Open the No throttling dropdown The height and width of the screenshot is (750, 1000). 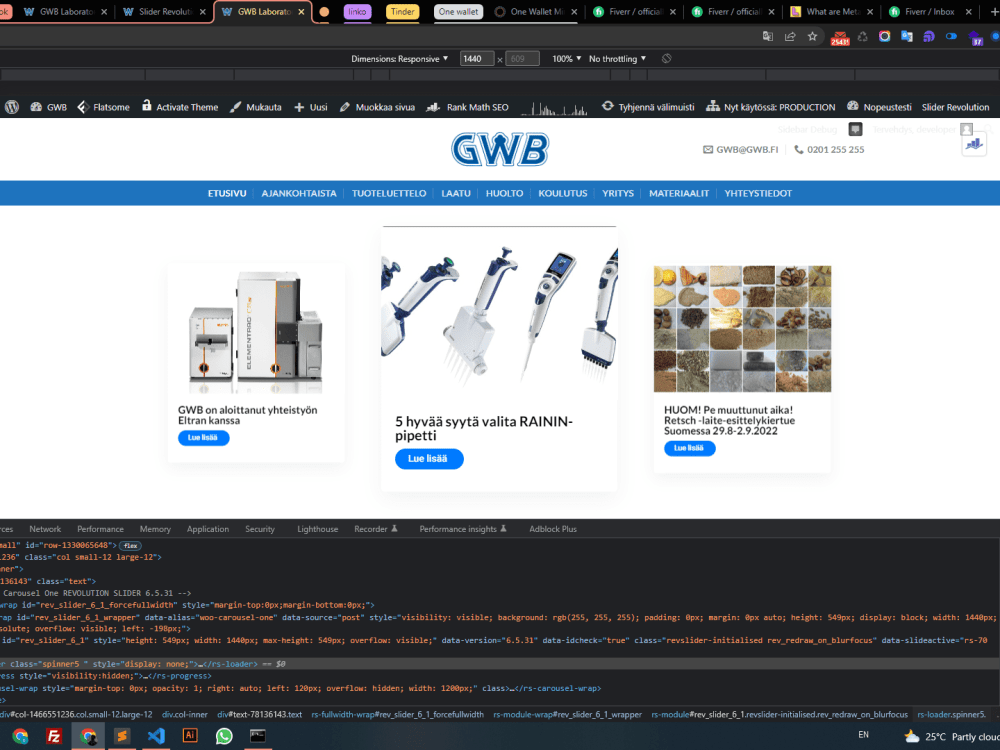coord(617,59)
